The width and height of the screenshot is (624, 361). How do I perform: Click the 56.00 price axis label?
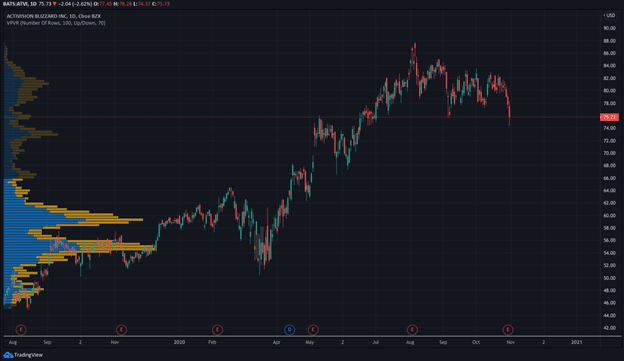609,240
